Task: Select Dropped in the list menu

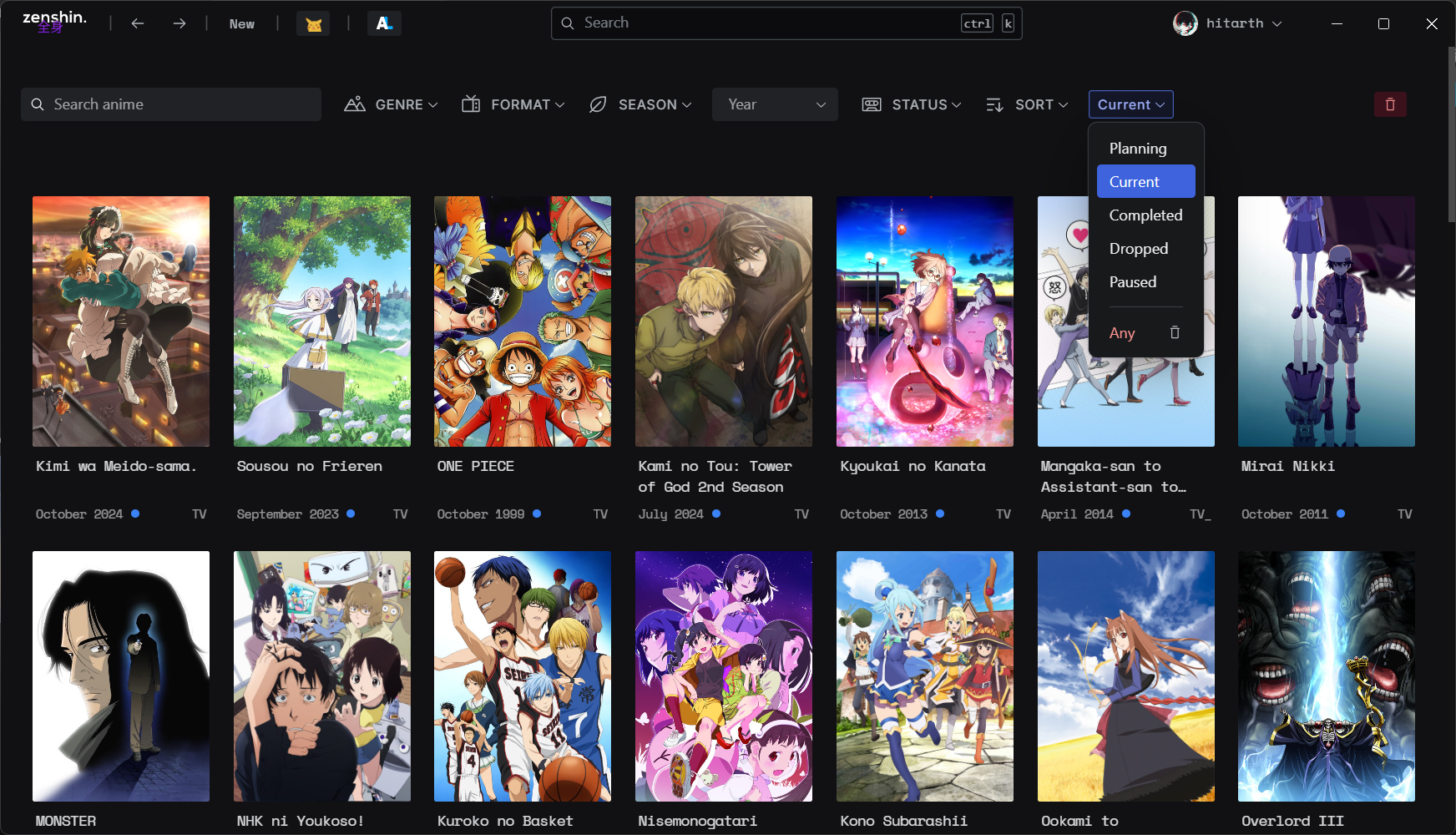Action: pos(1139,249)
